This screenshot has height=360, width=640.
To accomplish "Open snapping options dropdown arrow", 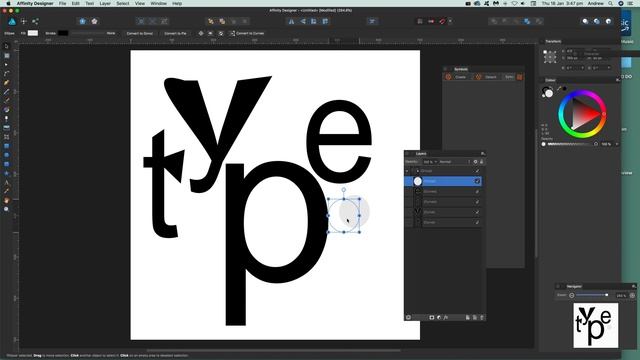I will coord(450,21).
